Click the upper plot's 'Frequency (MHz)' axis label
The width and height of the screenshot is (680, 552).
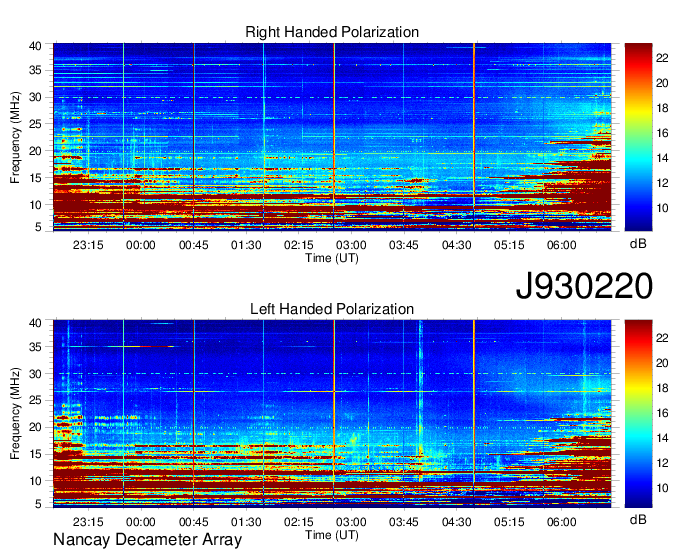15,137
